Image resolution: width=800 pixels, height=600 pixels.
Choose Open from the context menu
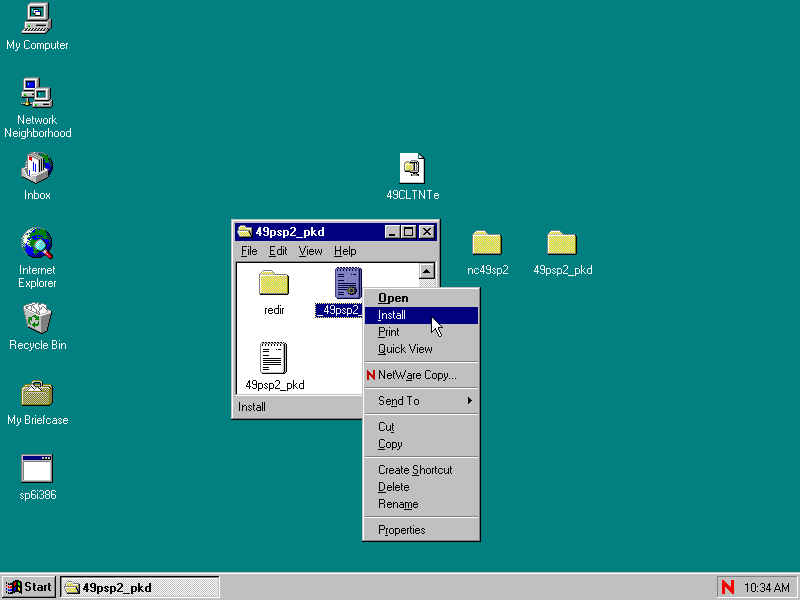coord(421,298)
